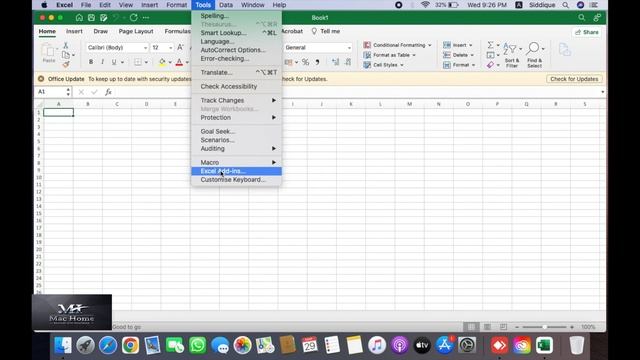Click the Home icon in title bar

pyautogui.click(x=79, y=18)
